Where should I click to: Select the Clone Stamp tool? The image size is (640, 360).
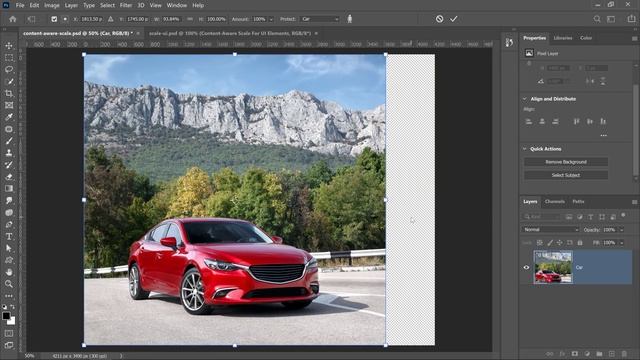(x=9, y=153)
